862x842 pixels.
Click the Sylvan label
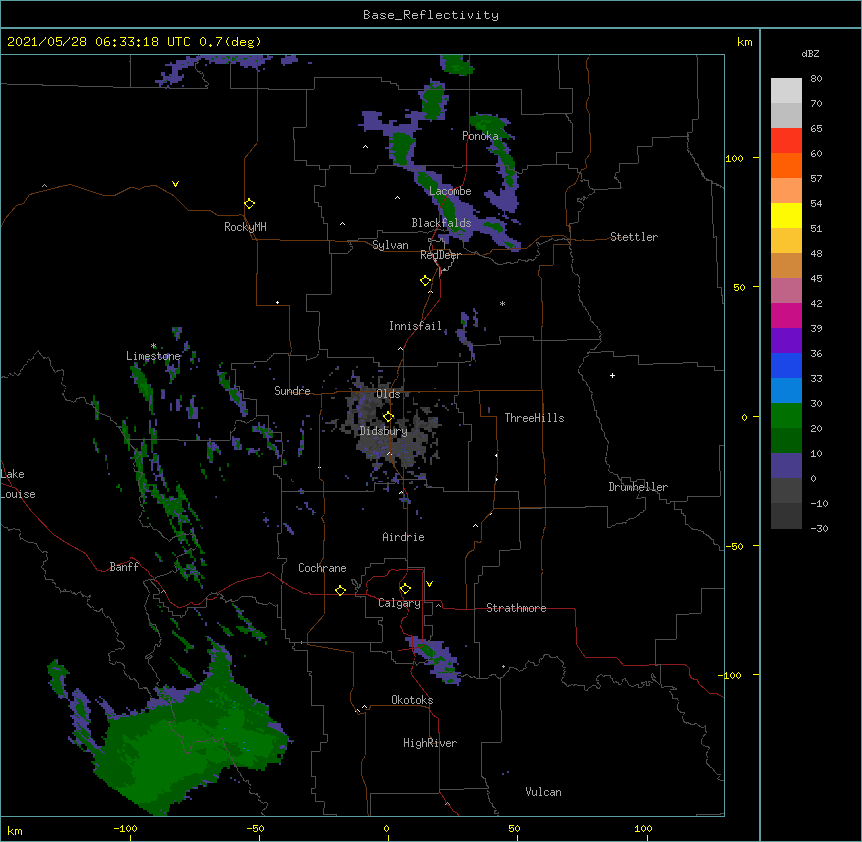click(x=390, y=245)
